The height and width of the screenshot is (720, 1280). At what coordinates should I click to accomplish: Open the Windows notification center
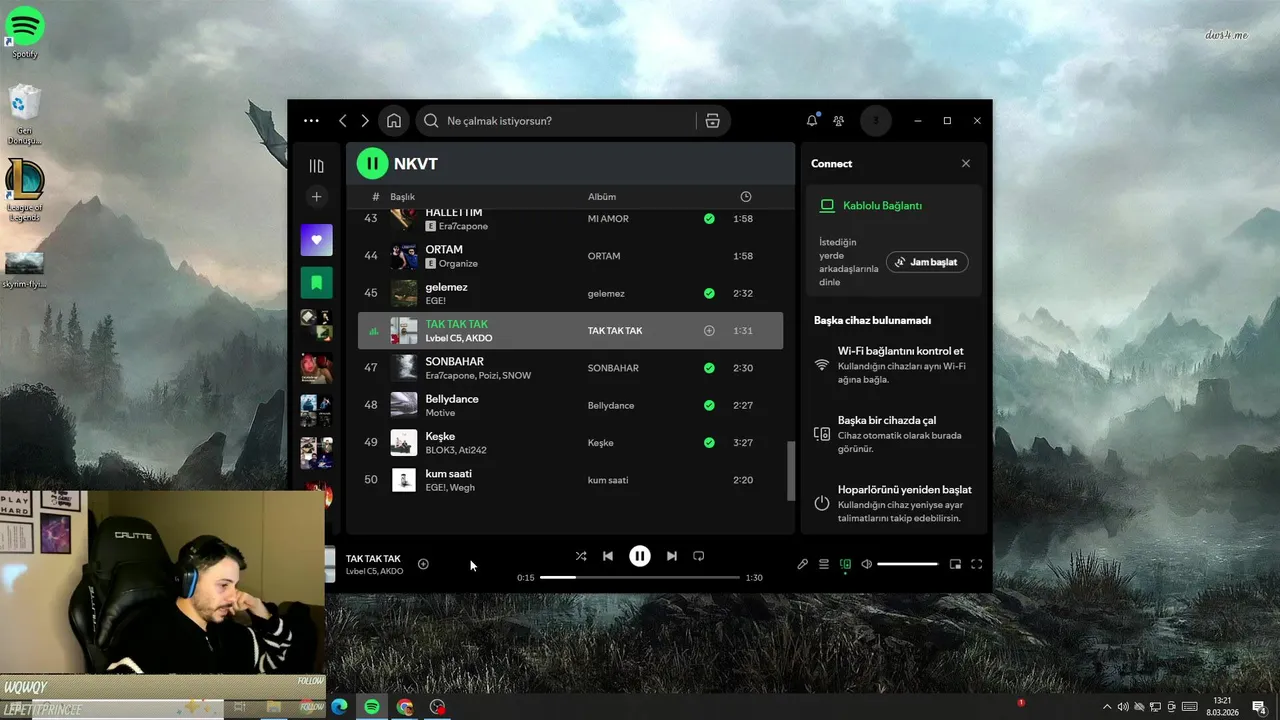point(1260,707)
